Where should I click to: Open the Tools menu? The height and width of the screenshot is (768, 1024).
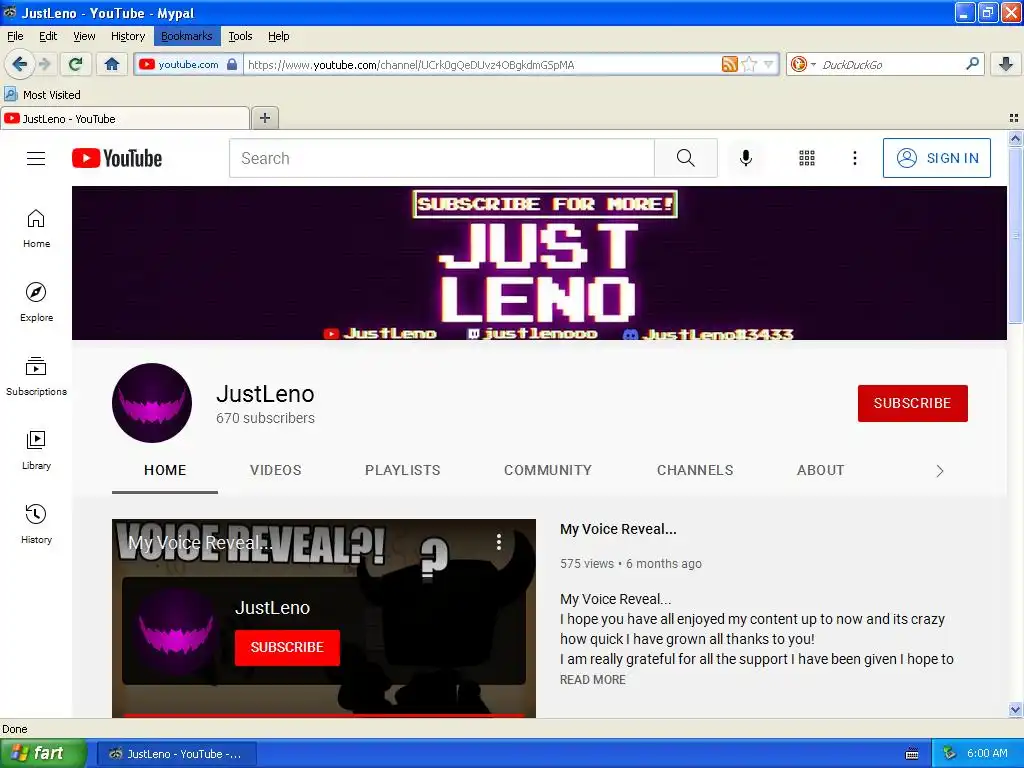coord(240,36)
